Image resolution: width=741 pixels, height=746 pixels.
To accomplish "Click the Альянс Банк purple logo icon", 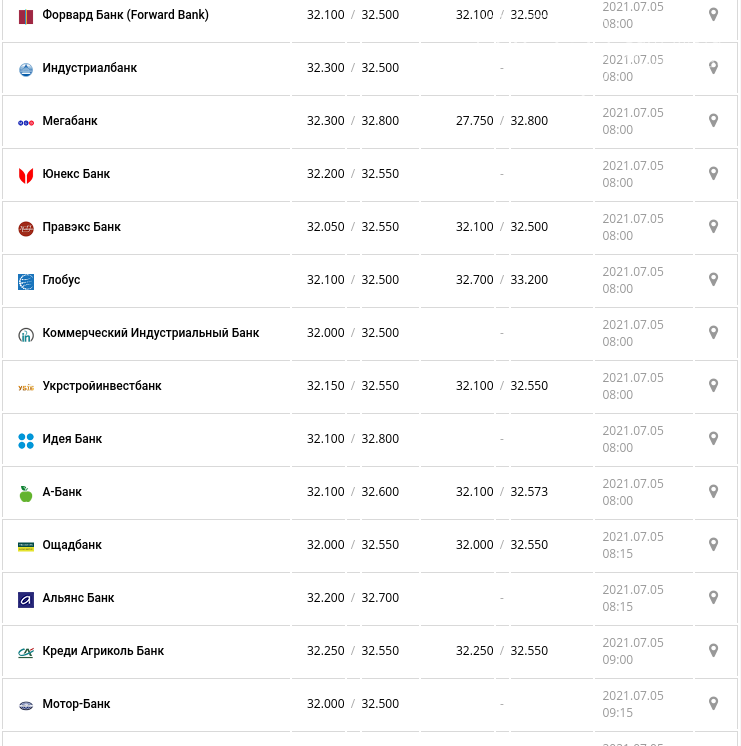I will point(26,599).
